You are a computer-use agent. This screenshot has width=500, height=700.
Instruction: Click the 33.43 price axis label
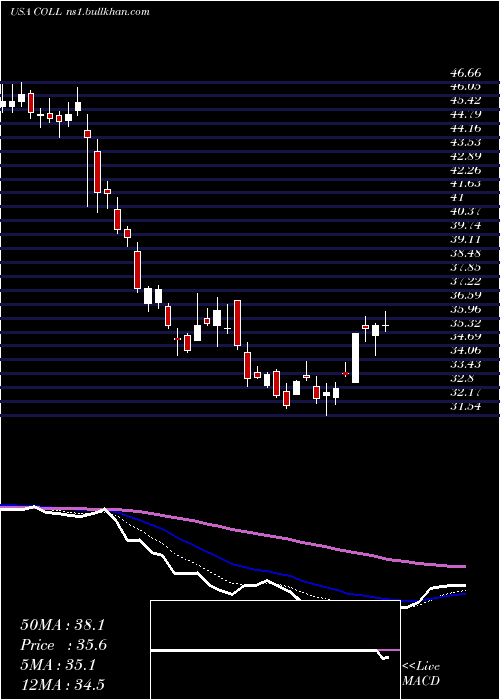[464, 364]
